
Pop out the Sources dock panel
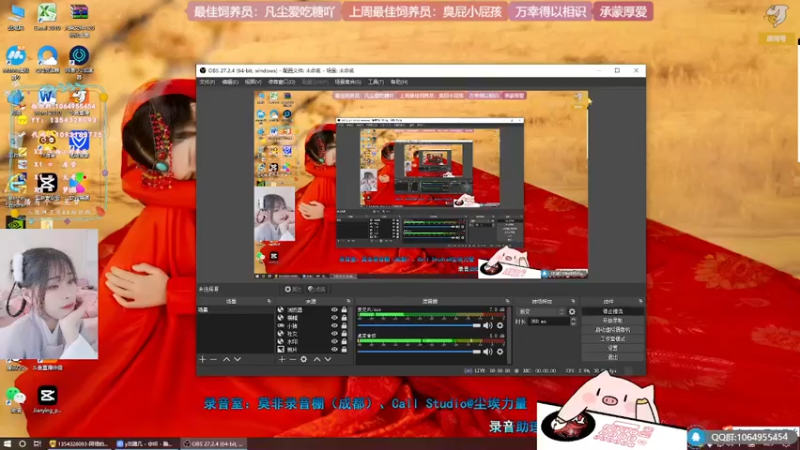(x=348, y=302)
